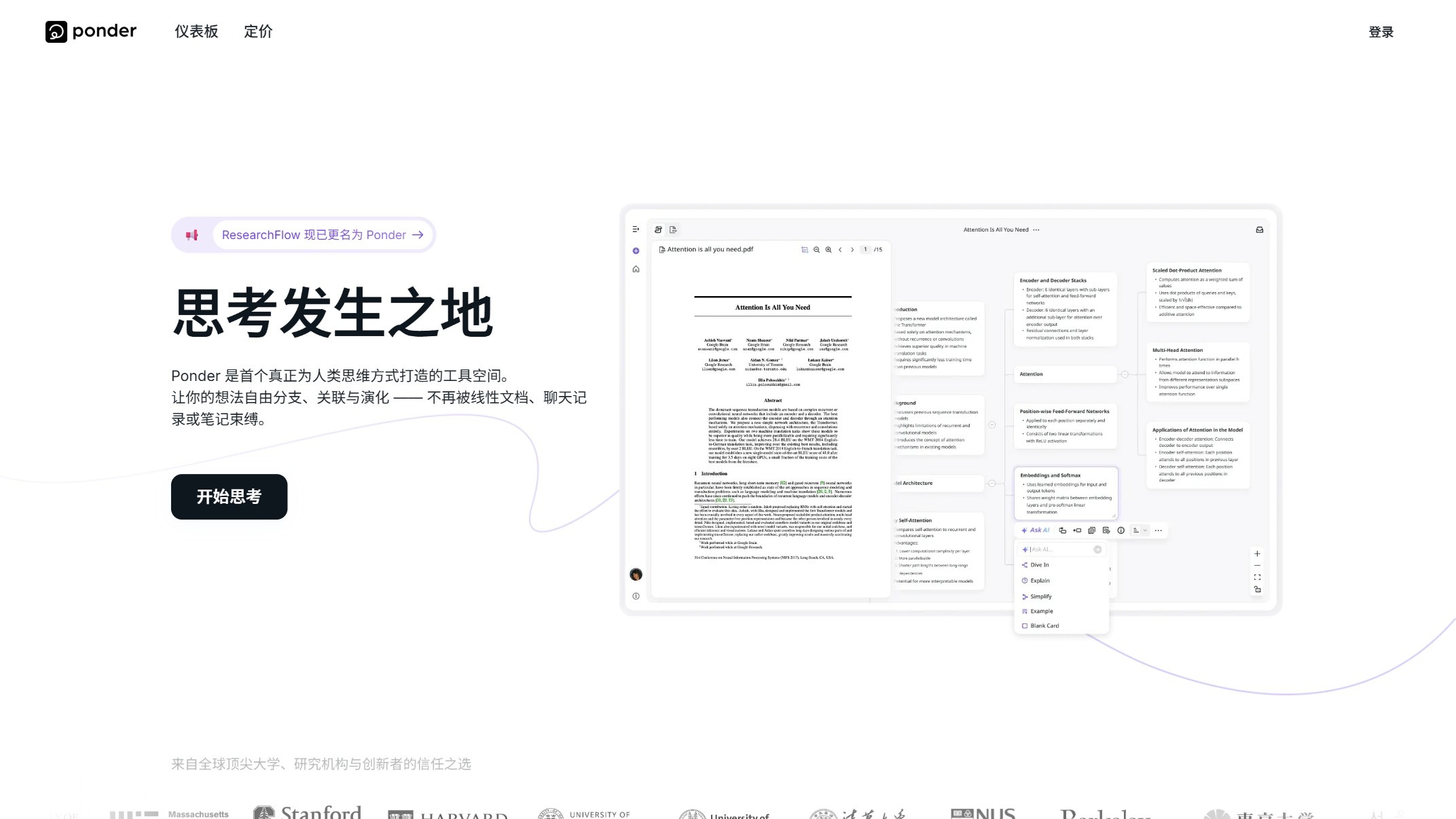
Task: Zoom in on the PDF page
Action: [x=829, y=250]
